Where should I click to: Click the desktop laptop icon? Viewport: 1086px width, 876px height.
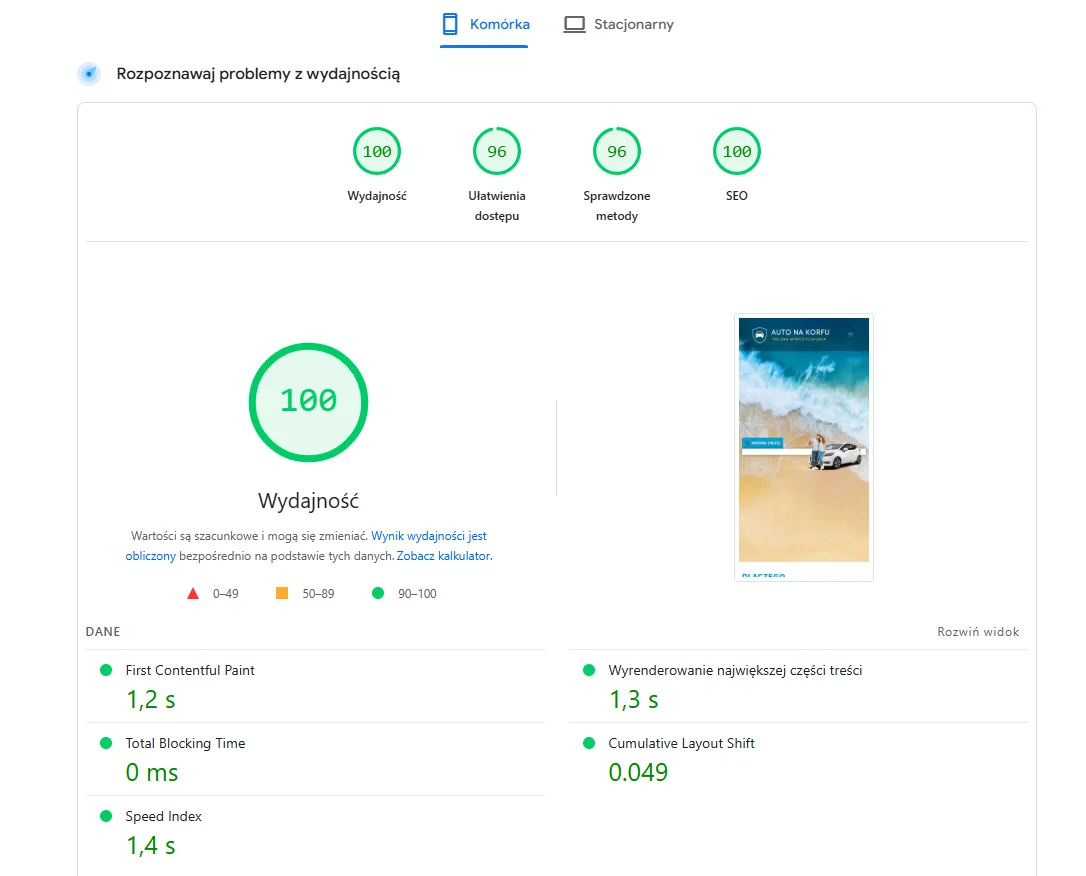[574, 24]
